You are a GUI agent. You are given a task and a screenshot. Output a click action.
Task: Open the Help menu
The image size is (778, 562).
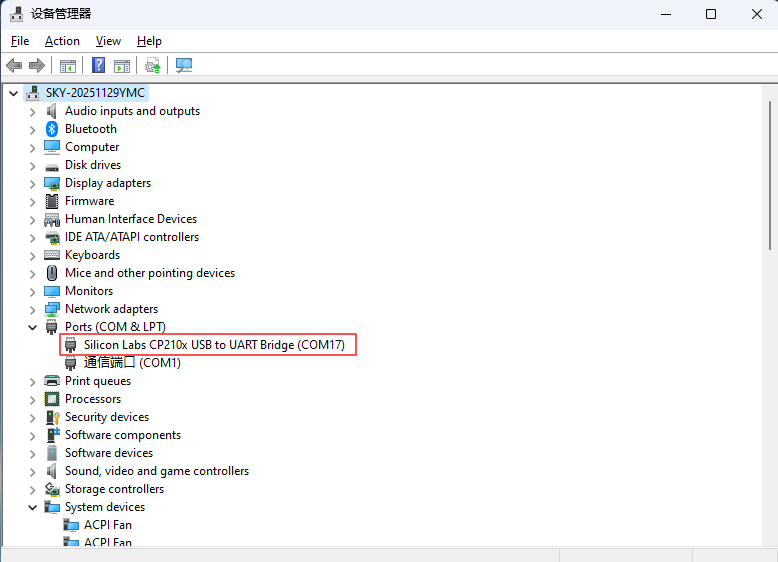coord(149,41)
